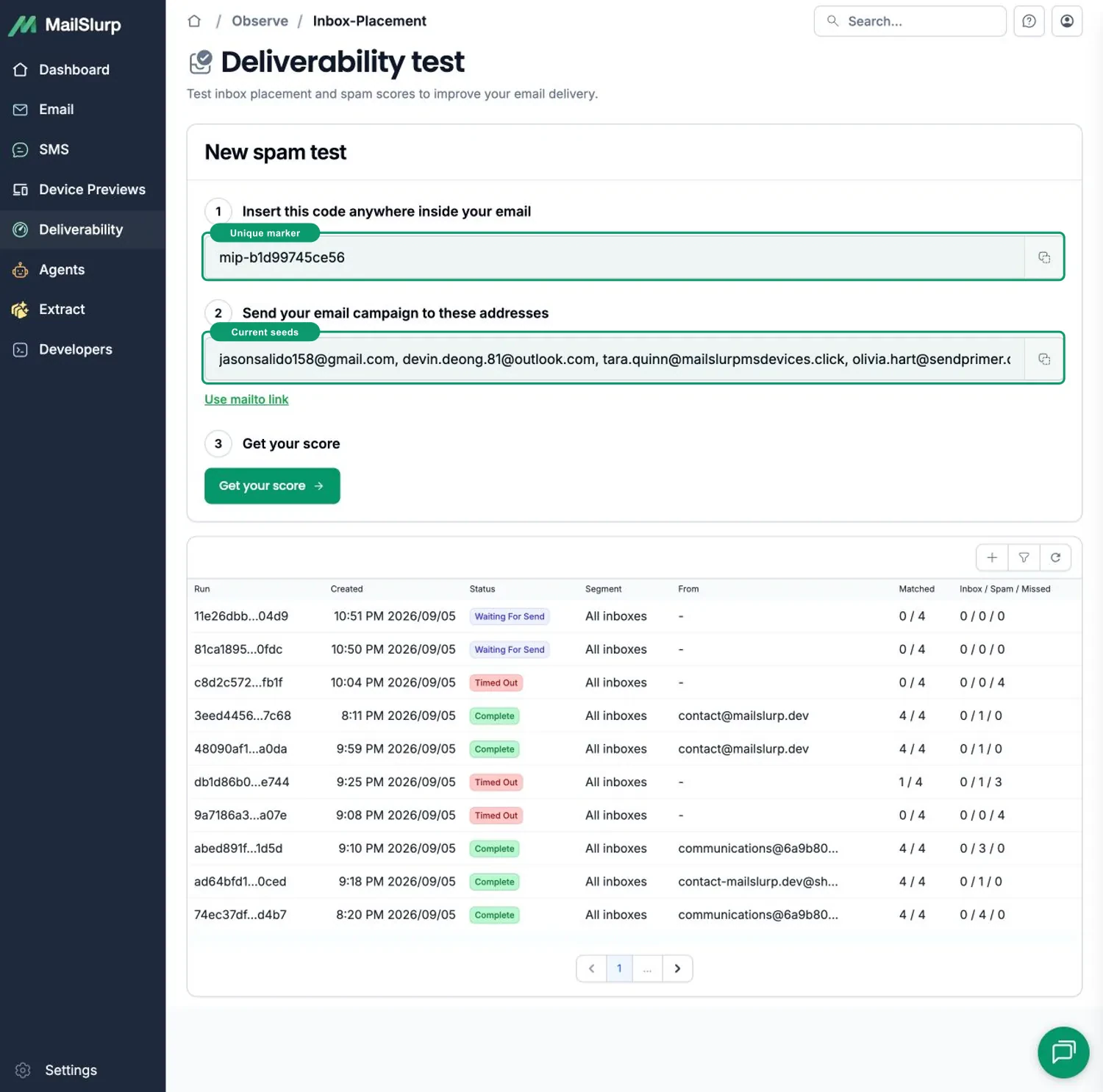Click contact-mailslurp.dev@sh... sender cell
Viewport: 1103px width, 1092px height.
coord(758,881)
